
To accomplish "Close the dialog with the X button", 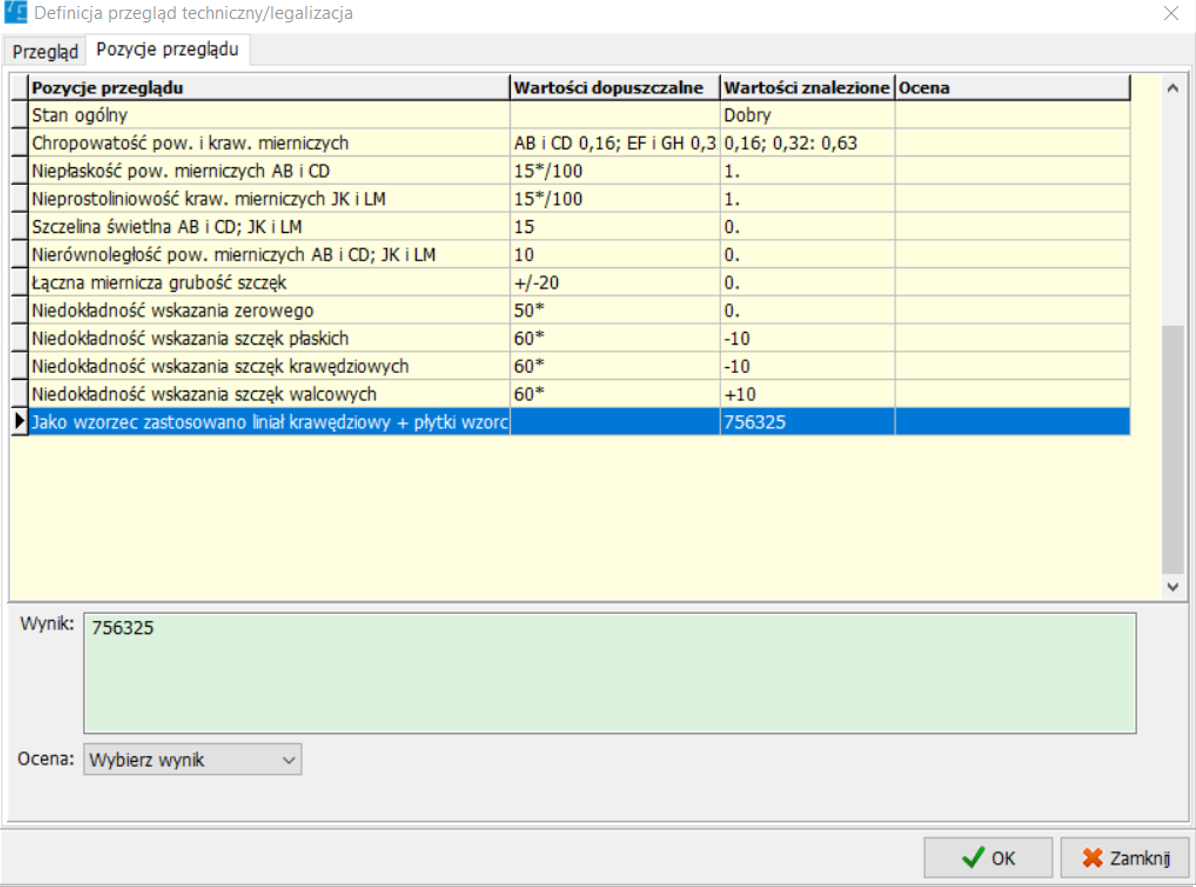I will 1170,14.
